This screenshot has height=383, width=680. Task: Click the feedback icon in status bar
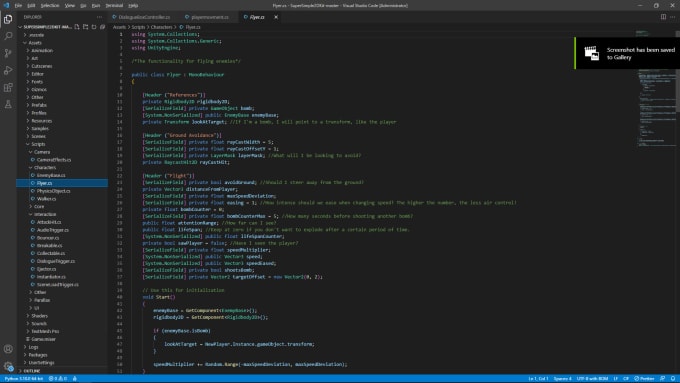pos(662,379)
